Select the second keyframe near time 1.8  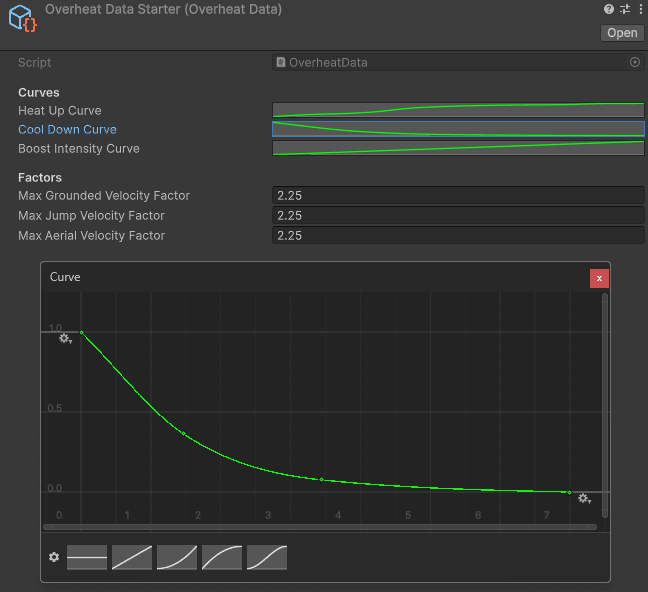tap(184, 434)
